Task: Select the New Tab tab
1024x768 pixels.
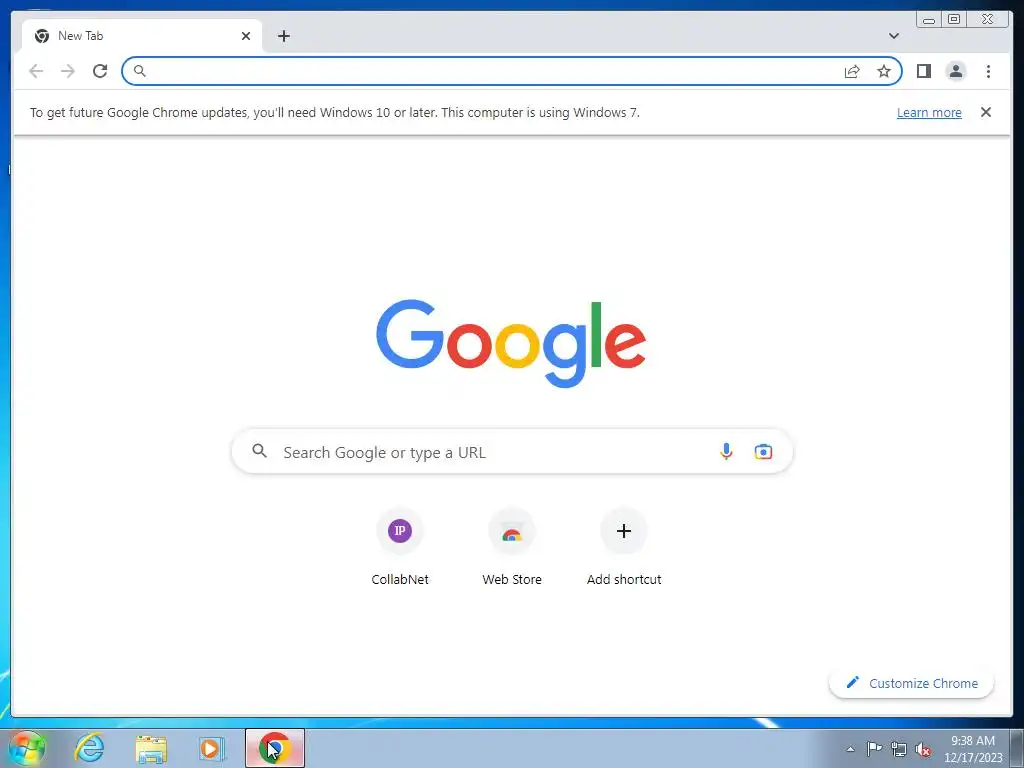Action: (142, 36)
